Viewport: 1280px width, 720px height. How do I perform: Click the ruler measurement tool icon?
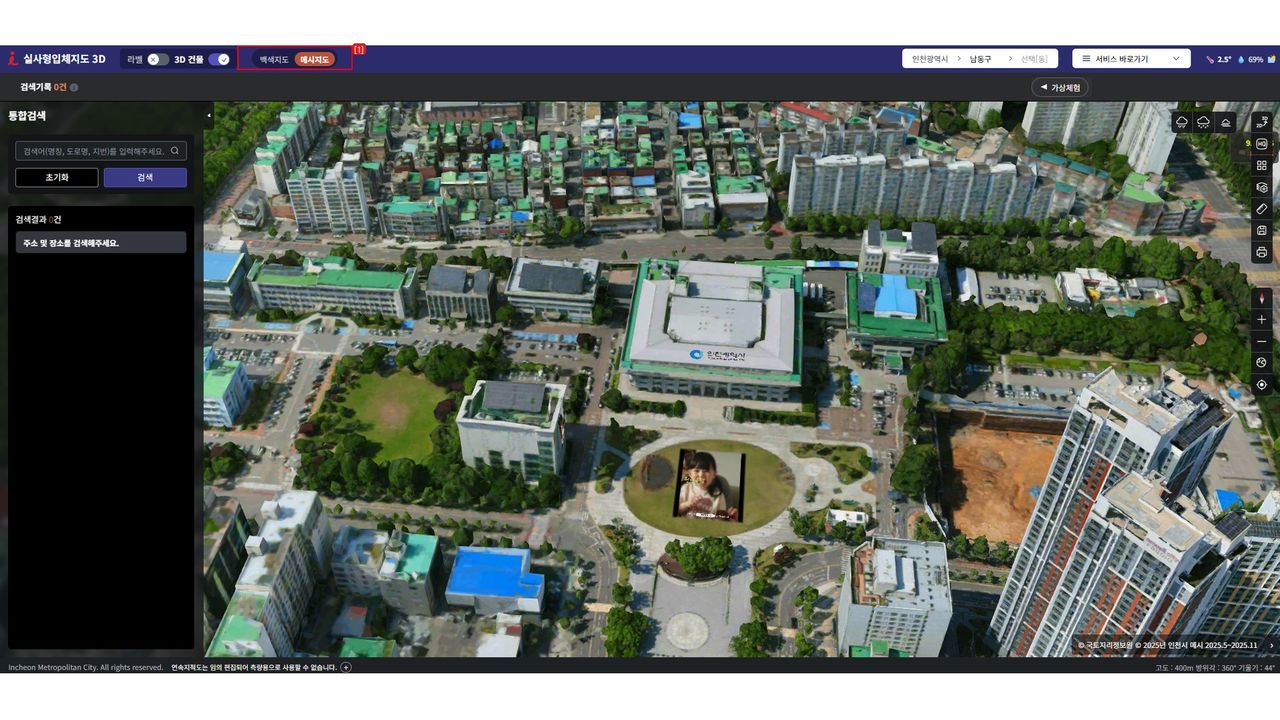point(1261,209)
